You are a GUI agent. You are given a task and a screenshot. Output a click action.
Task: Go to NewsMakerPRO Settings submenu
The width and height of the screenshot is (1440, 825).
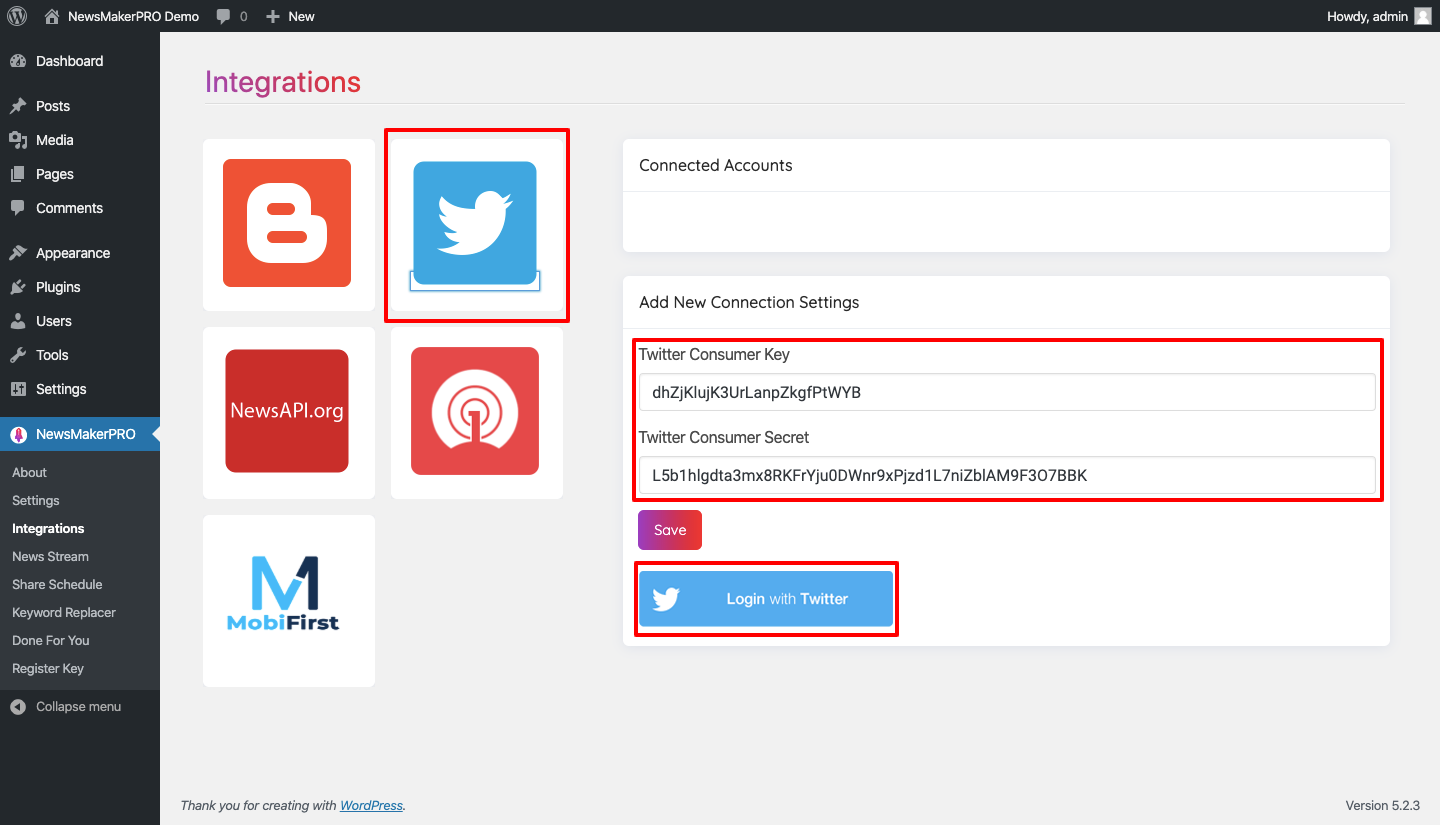click(x=36, y=500)
